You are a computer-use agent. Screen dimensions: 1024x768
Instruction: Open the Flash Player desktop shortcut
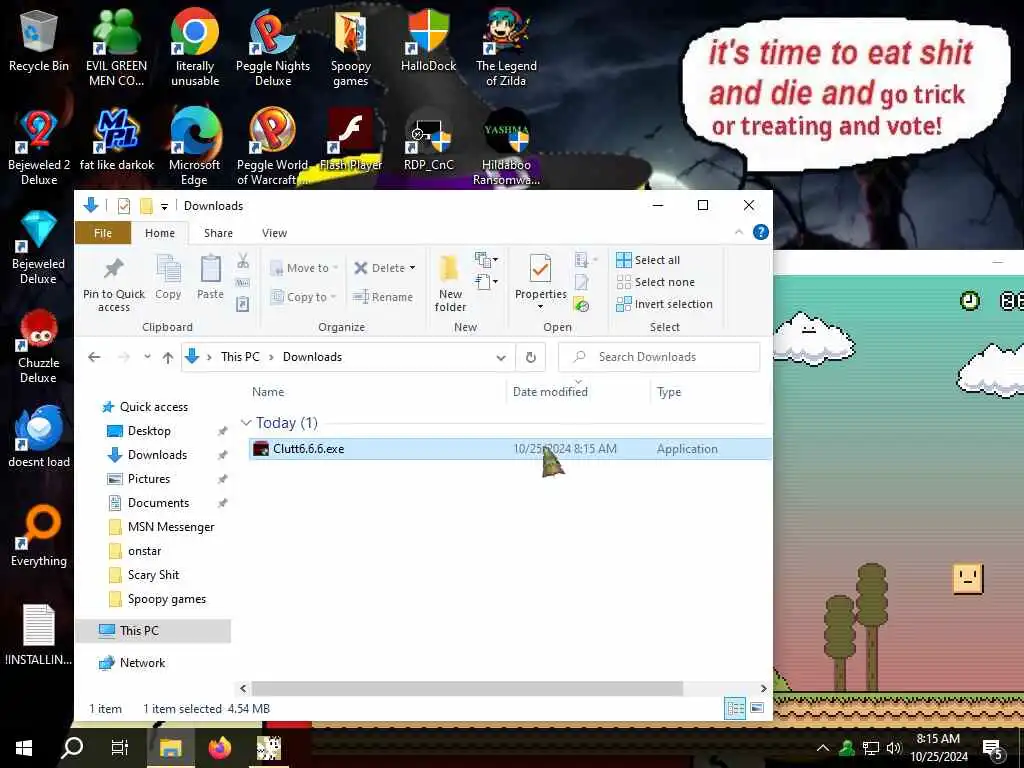pos(351,140)
